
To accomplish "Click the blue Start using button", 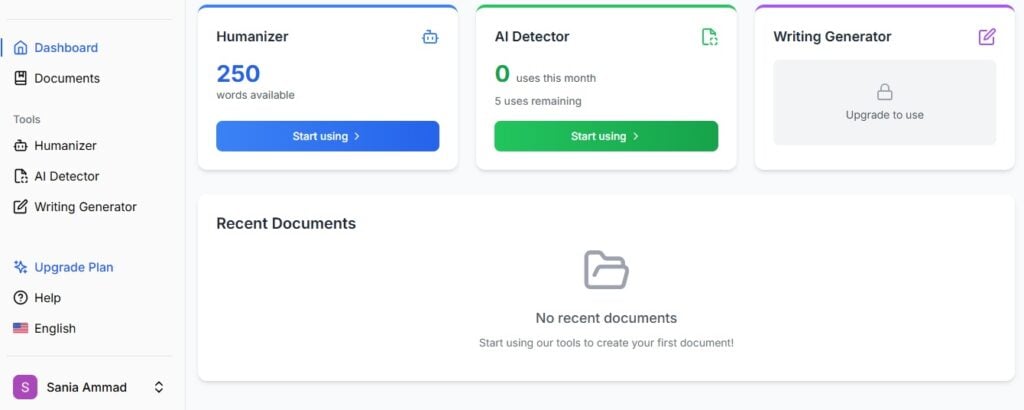I will 328,136.
